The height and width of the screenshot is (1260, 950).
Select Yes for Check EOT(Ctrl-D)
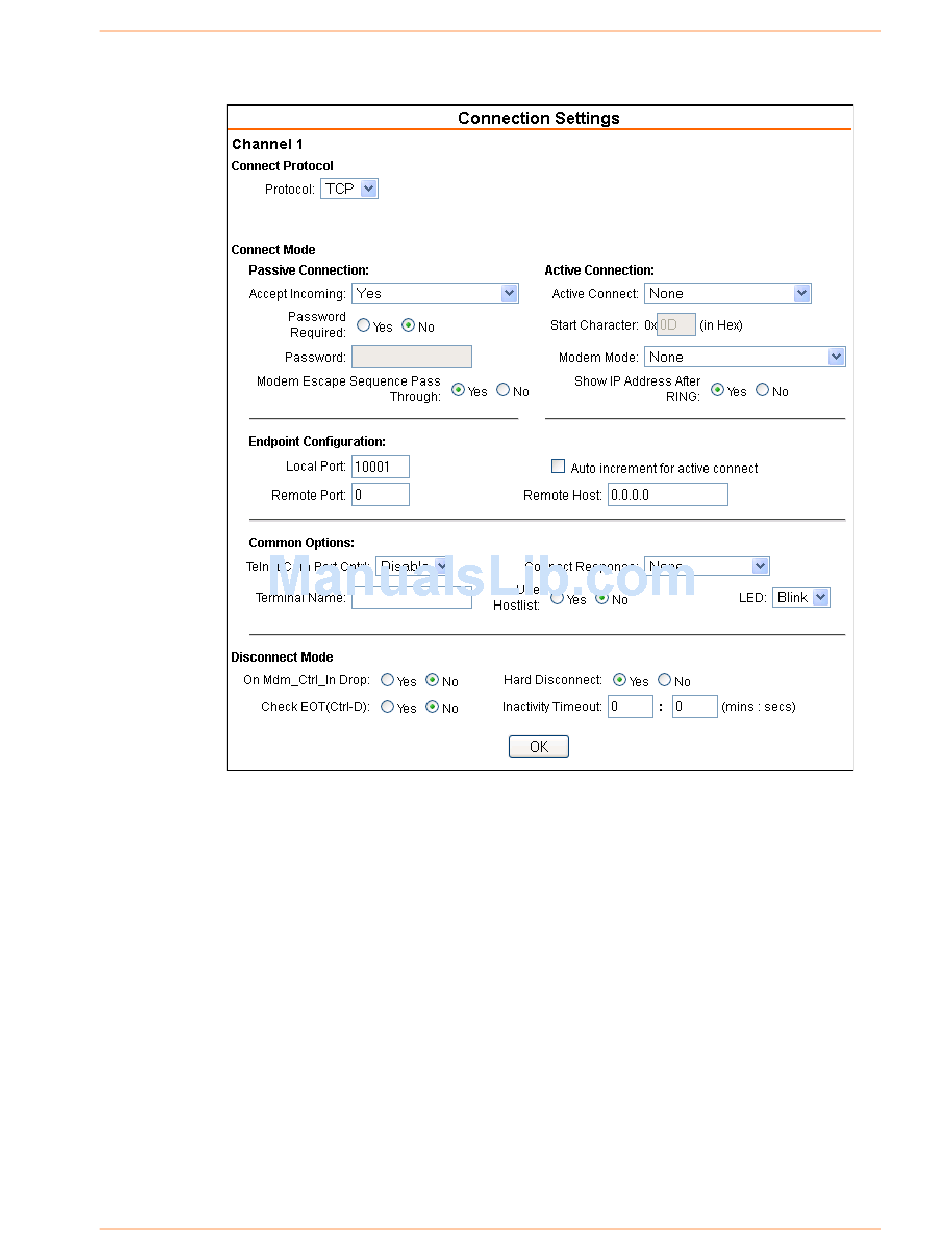pyautogui.click(x=387, y=707)
